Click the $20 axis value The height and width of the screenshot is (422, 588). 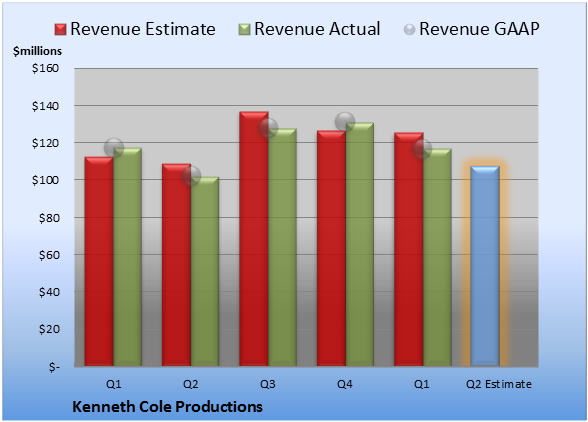[x=49, y=329]
